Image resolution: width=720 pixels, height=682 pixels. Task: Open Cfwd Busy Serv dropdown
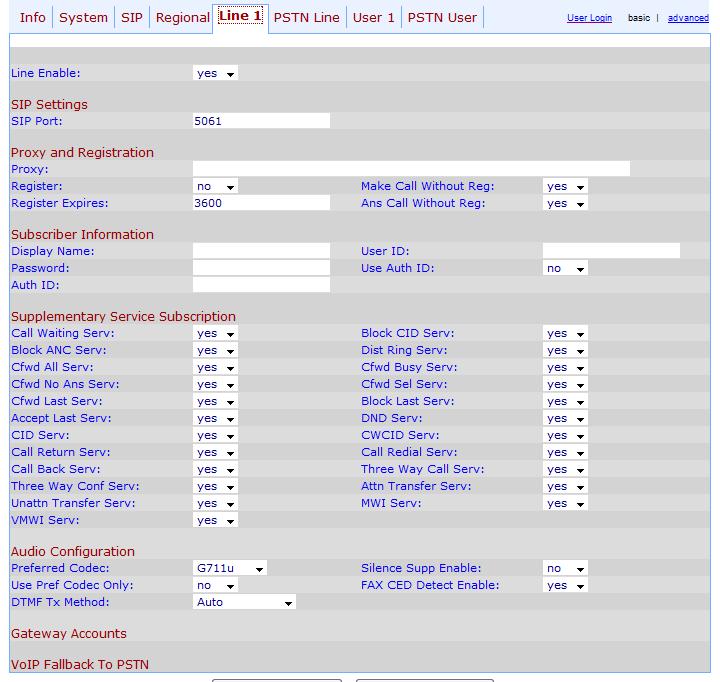(x=565, y=367)
